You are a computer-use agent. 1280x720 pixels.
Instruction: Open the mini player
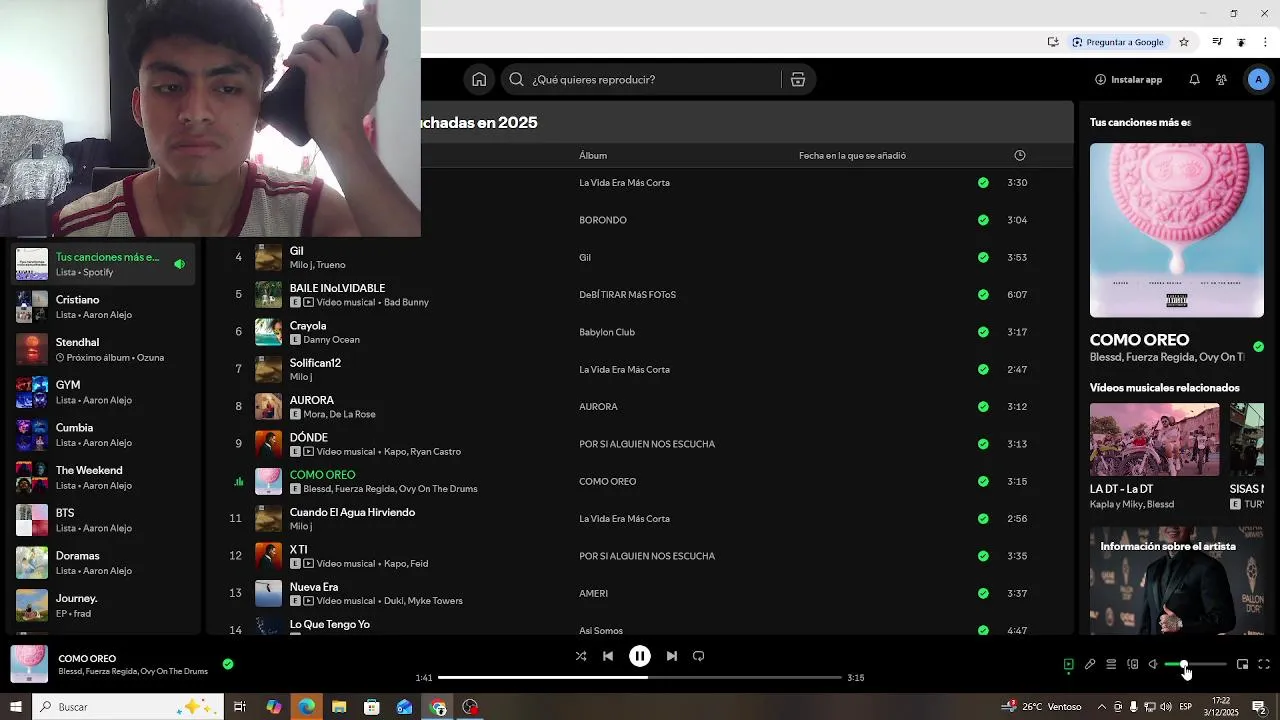pyautogui.click(x=1242, y=664)
